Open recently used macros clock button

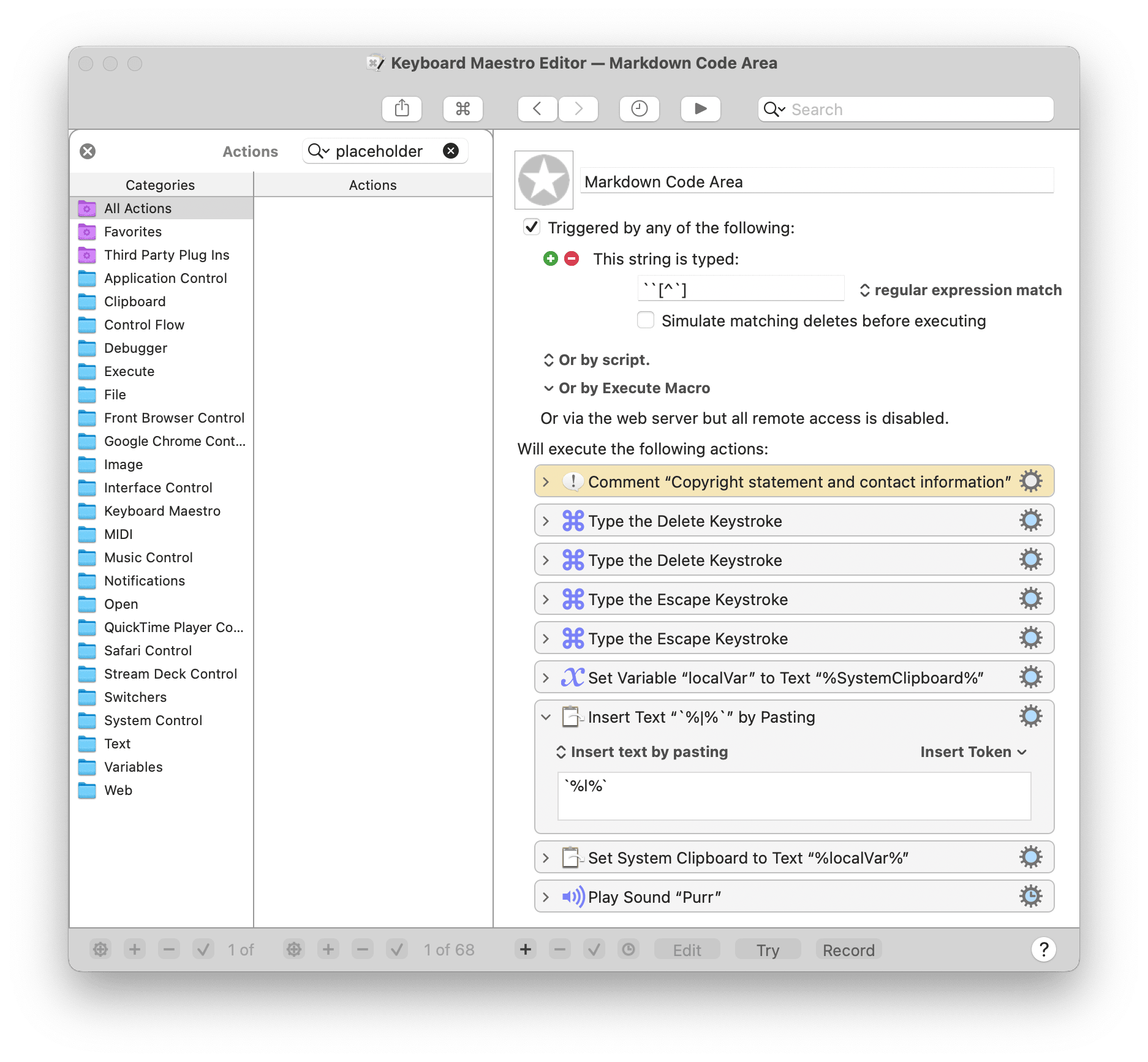click(639, 109)
